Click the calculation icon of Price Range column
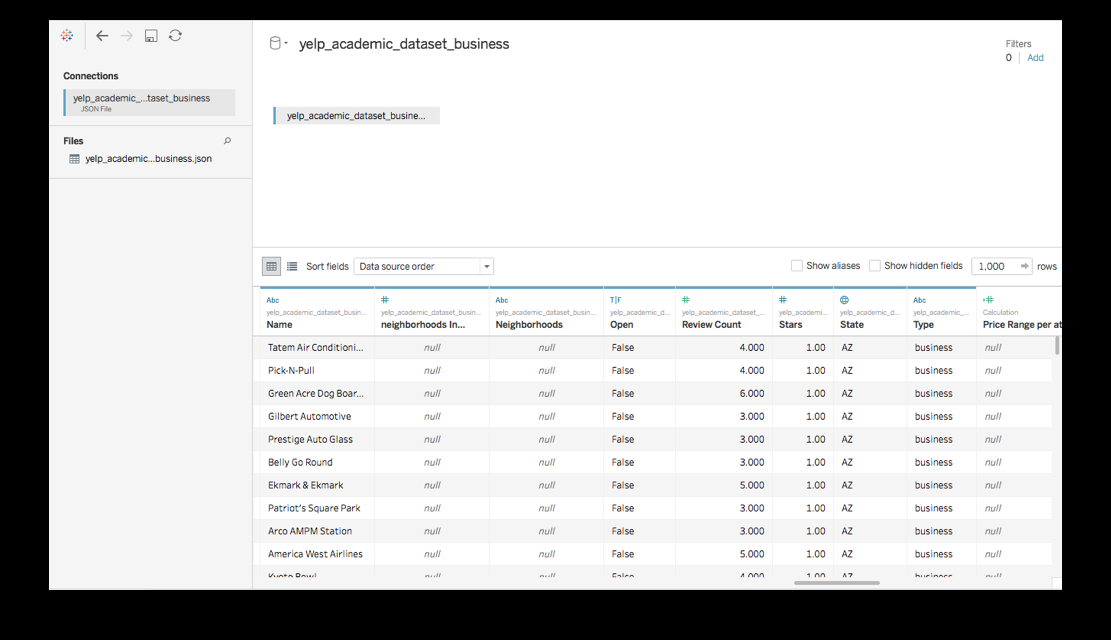 (x=988, y=300)
